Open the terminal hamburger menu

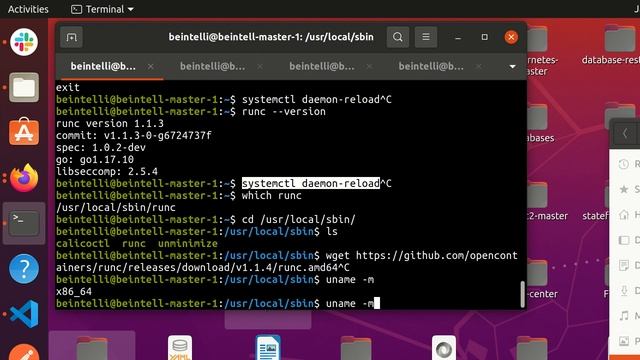(x=426, y=37)
